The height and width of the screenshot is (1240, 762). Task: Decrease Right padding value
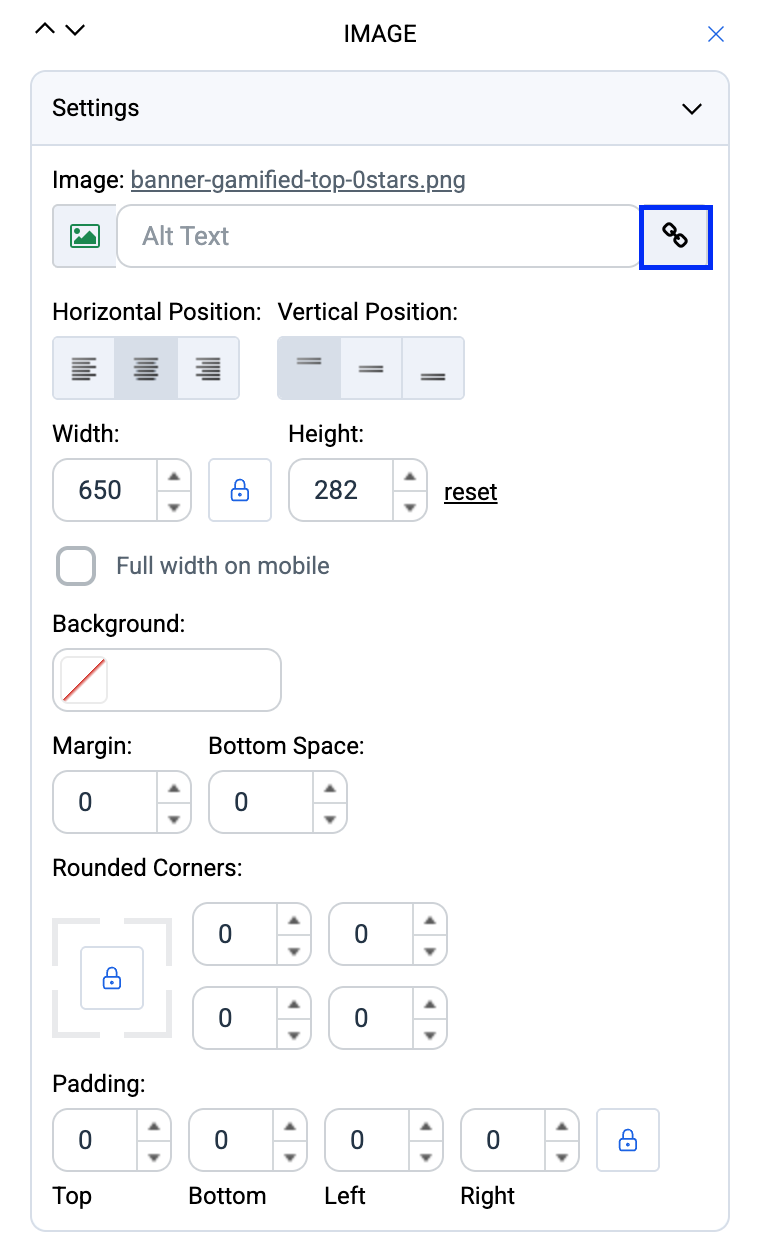(x=562, y=1156)
